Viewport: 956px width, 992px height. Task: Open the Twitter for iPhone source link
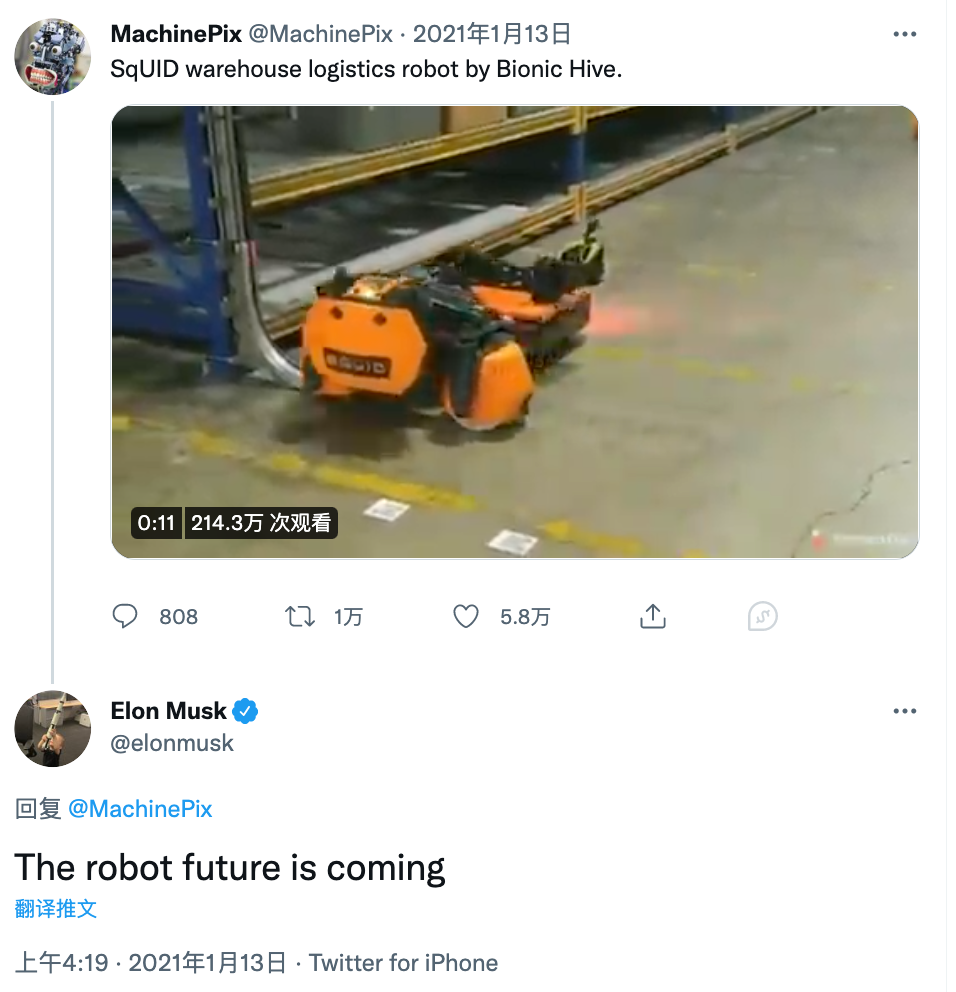(x=403, y=963)
